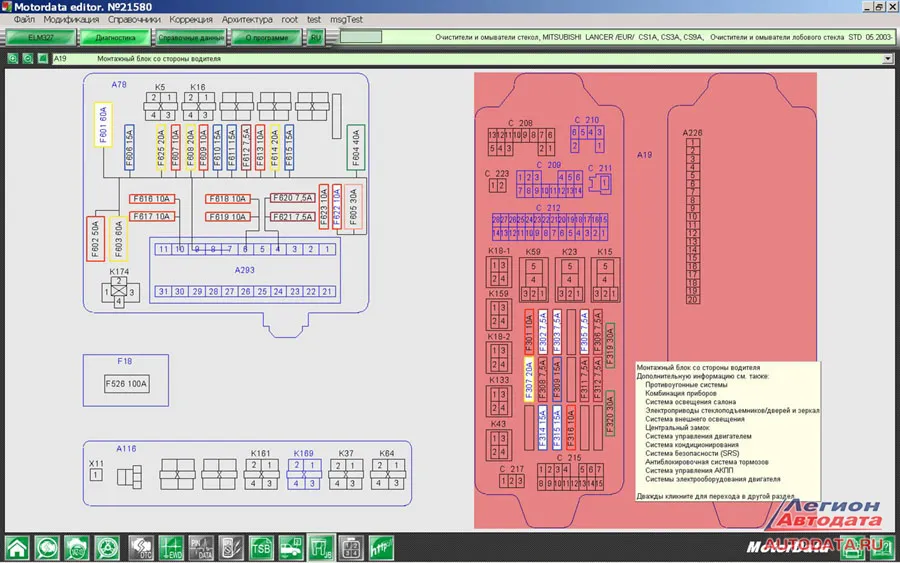Open the TSB bulletins icon
This screenshot has height=563, width=900.
[261, 548]
